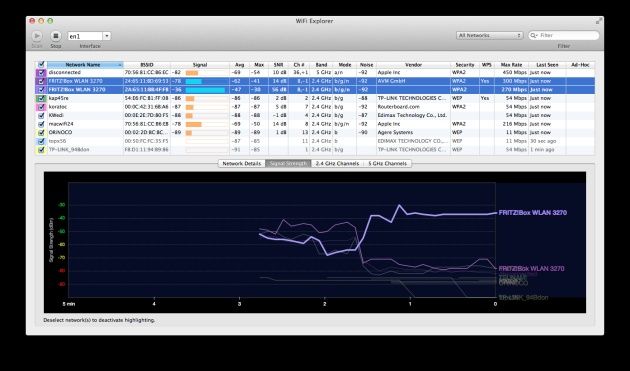This screenshot has width=630, height=371.
Task: Click the 'Edimax Technology Co., Ltd.' vendor cell
Action: [412, 115]
